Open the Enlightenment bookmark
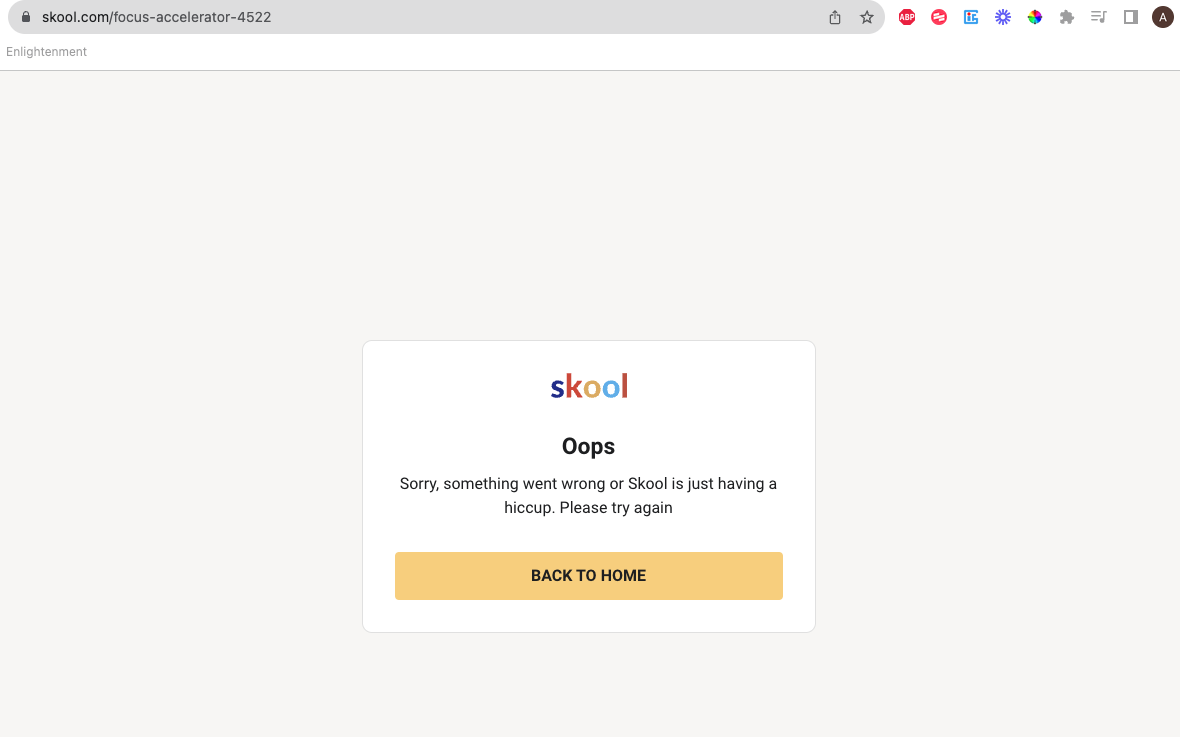 click(46, 51)
